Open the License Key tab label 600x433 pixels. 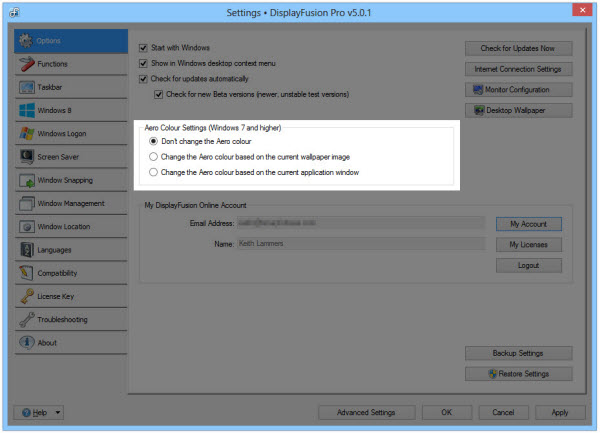click(56, 296)
